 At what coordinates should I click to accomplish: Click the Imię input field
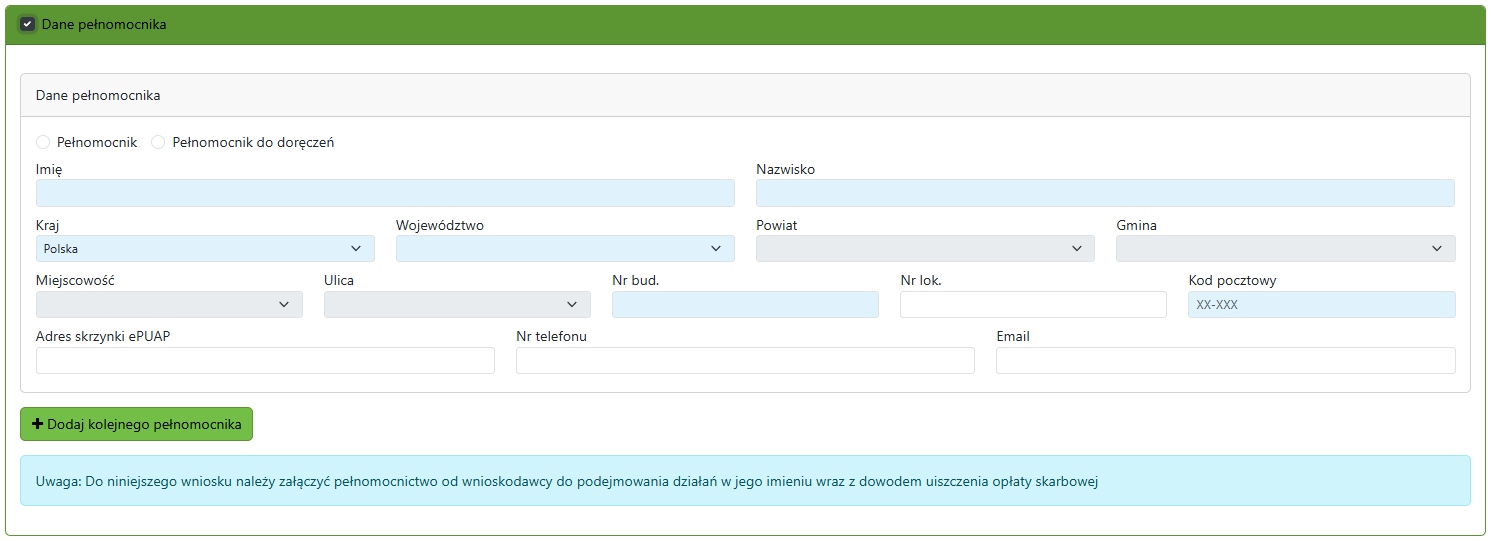click(x=385, y=193)
